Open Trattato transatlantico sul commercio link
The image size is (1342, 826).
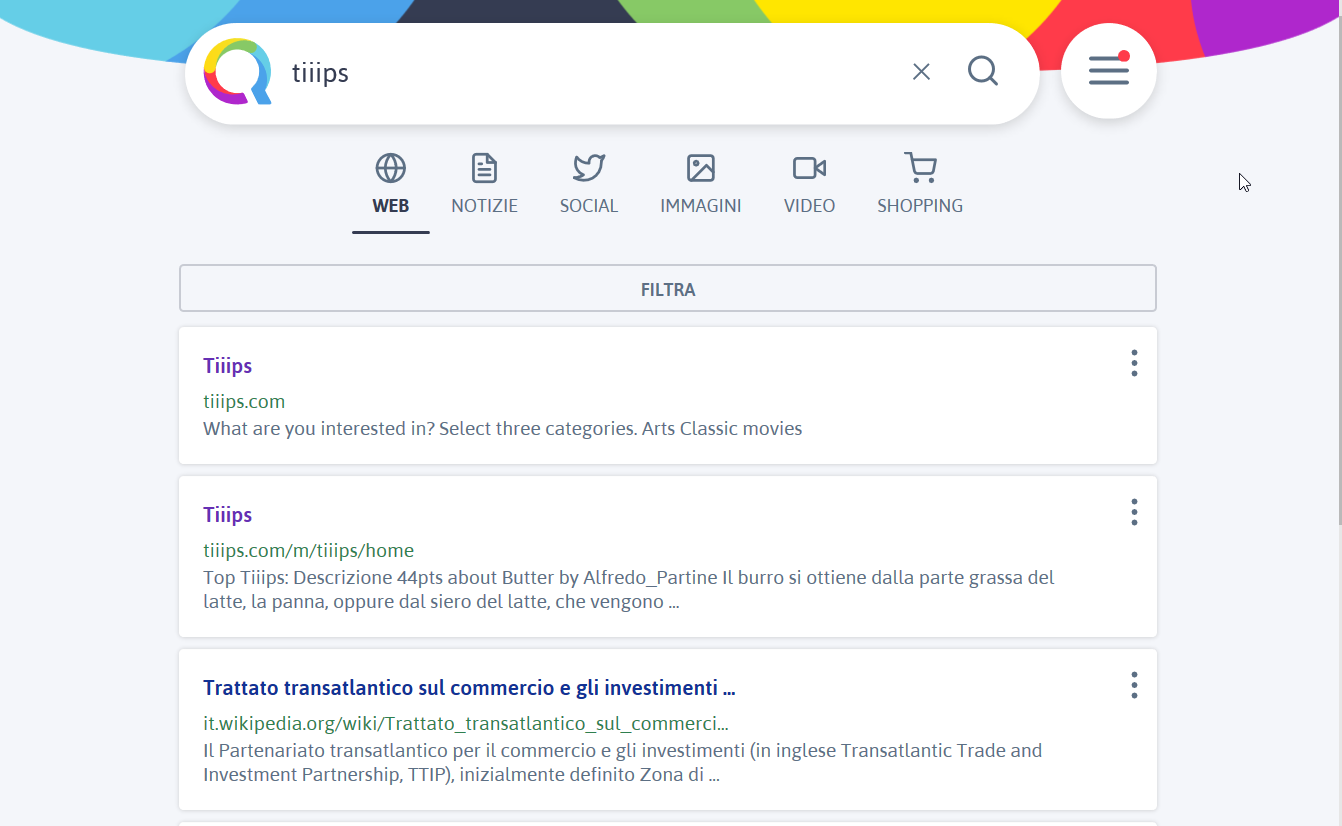click(469, 688)
